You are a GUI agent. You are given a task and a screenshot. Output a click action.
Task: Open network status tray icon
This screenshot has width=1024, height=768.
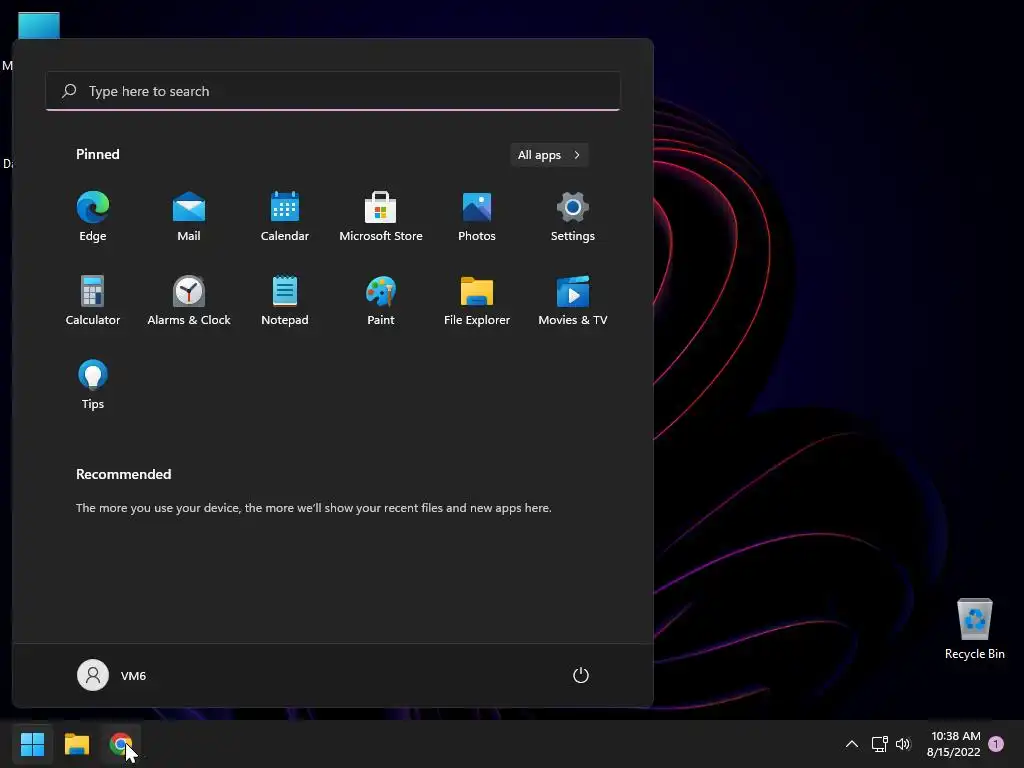tap(880, 744)
